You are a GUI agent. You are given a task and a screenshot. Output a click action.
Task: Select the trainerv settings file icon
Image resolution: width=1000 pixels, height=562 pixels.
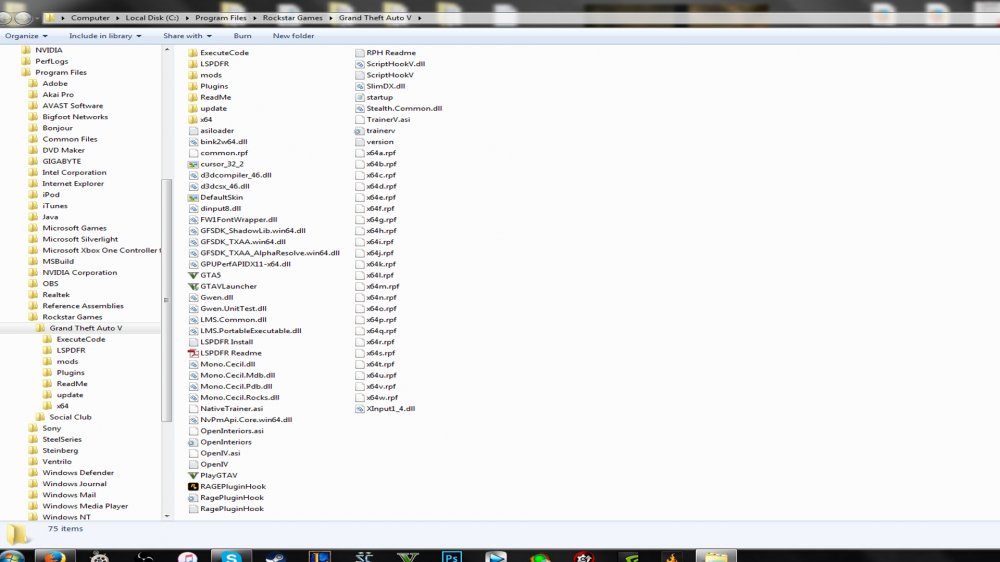pos(359,131)
